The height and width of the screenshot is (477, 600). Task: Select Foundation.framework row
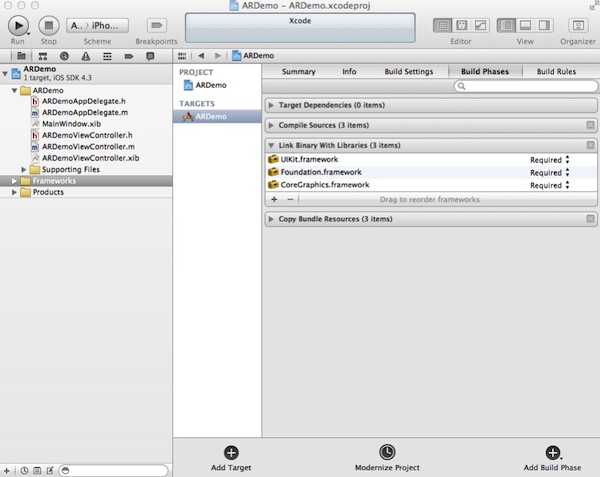tap(431, 173)
